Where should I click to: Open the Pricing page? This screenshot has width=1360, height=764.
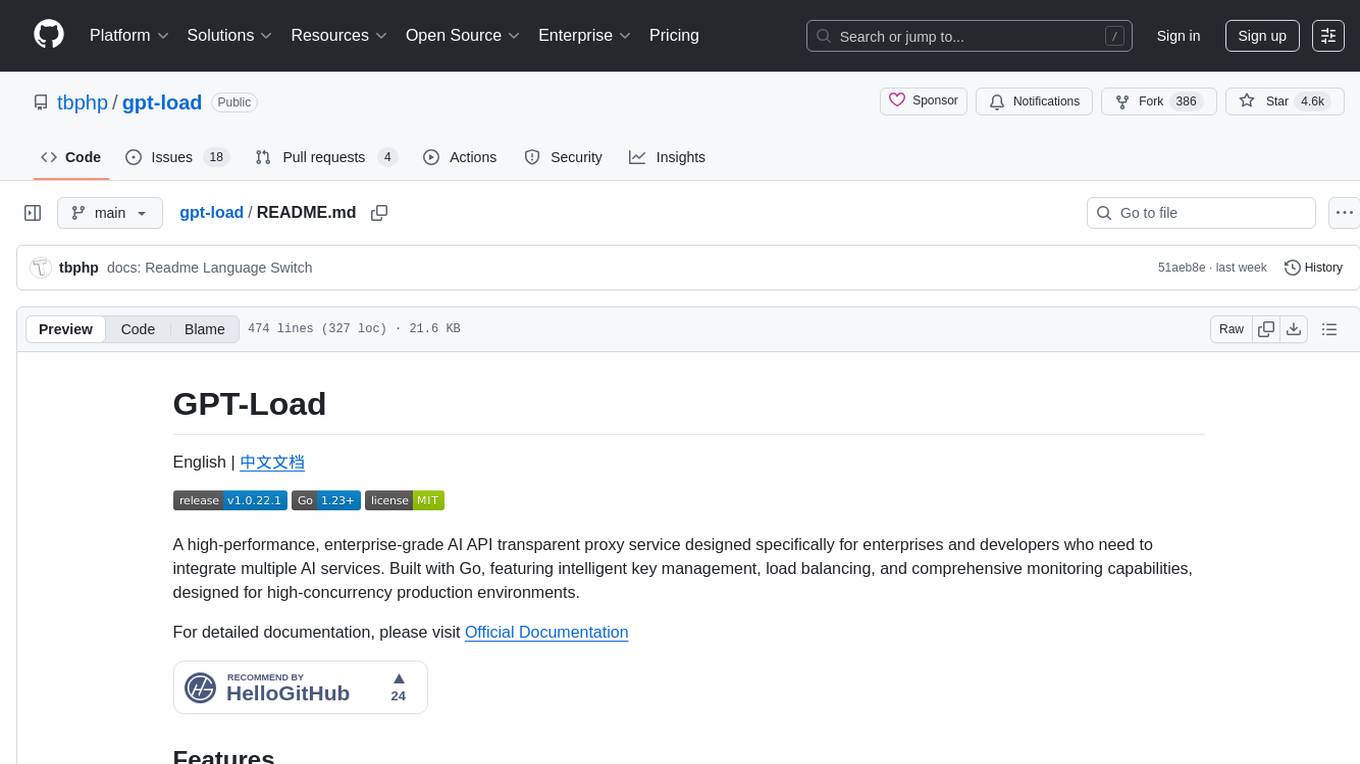coord(674,35)
